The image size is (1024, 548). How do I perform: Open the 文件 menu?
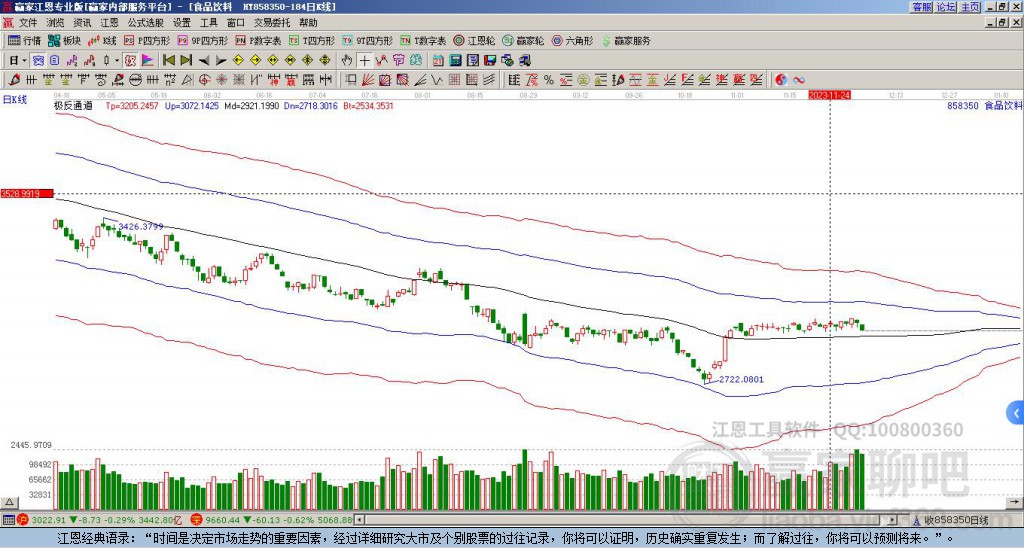tap(28, 23)
